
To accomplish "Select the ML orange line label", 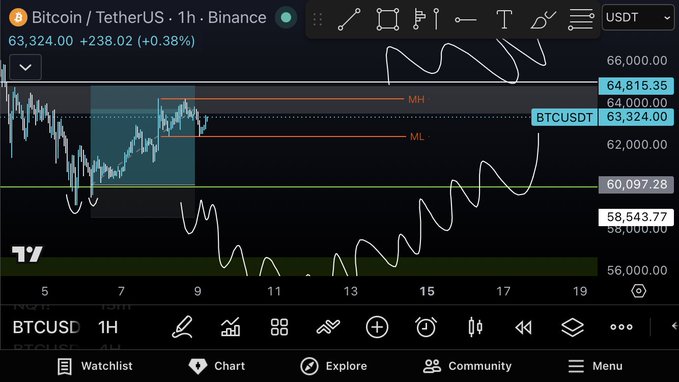I will click(417, 137).
